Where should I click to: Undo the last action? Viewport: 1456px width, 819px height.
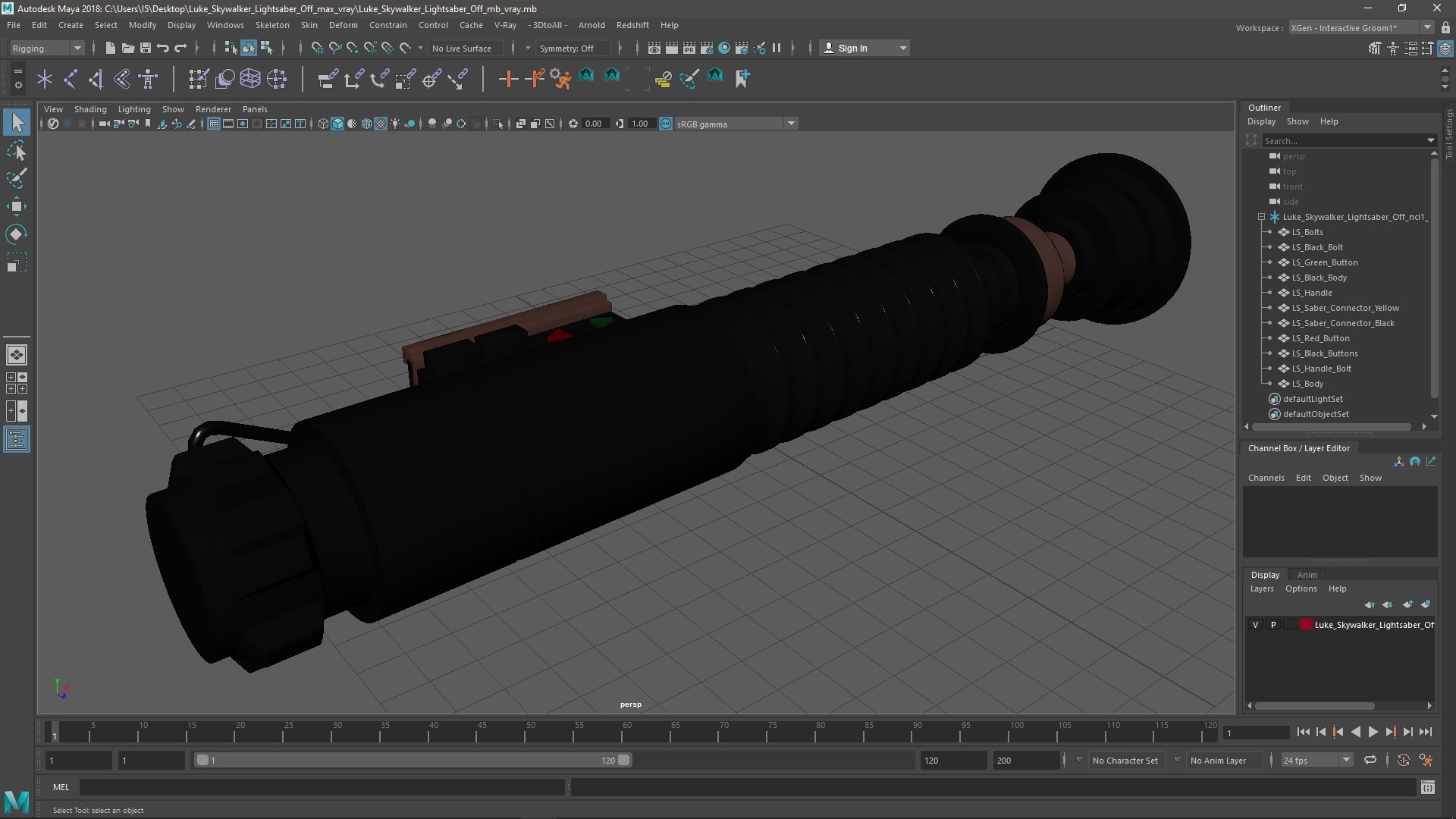(x=163, y=48)
